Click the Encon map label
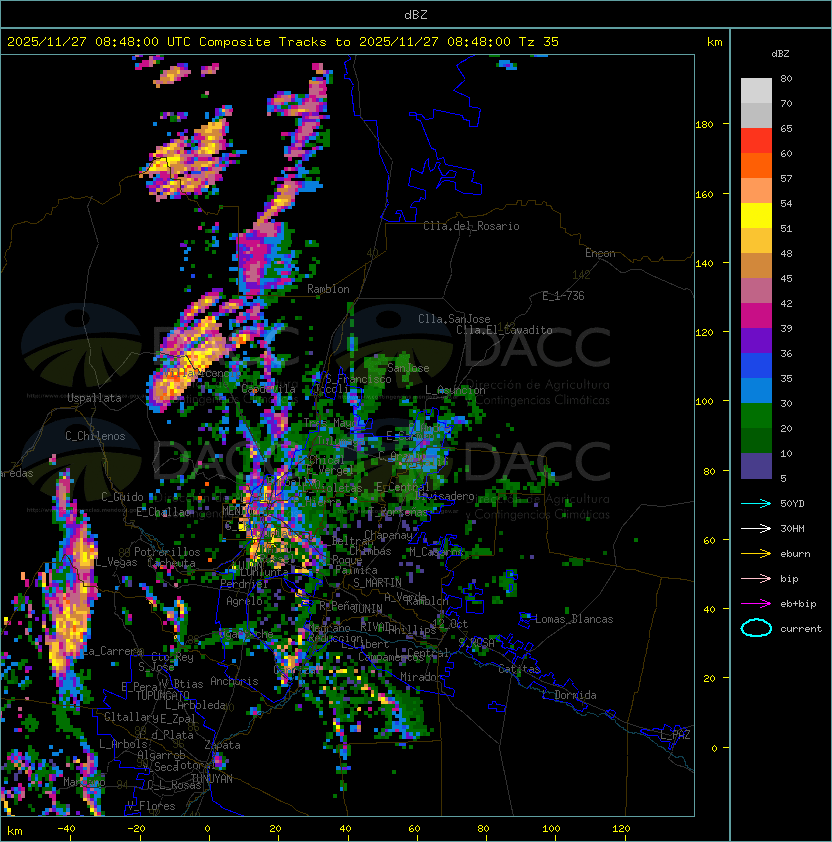 600,253
